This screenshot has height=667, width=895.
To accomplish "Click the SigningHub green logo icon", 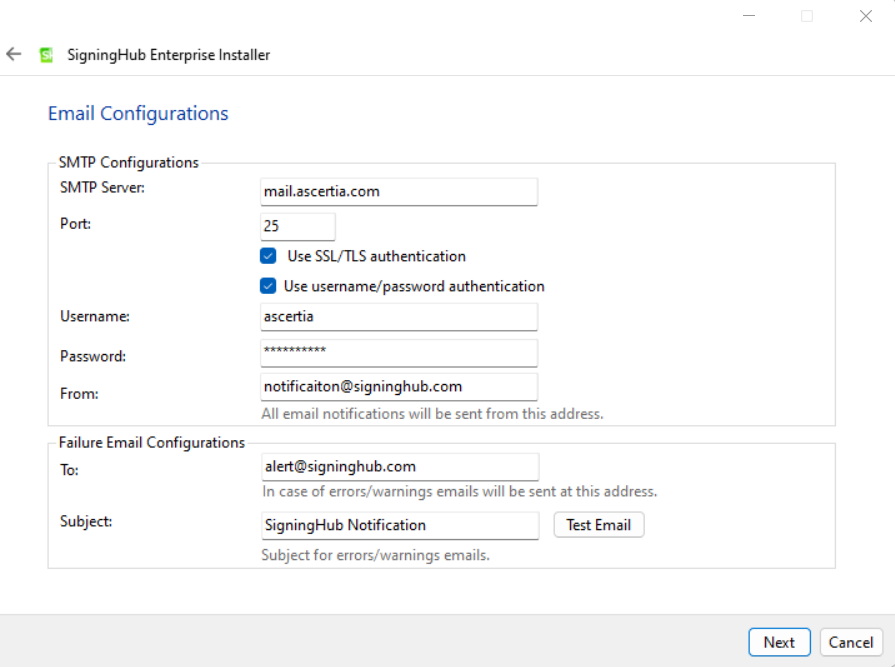I will (46, 55).
